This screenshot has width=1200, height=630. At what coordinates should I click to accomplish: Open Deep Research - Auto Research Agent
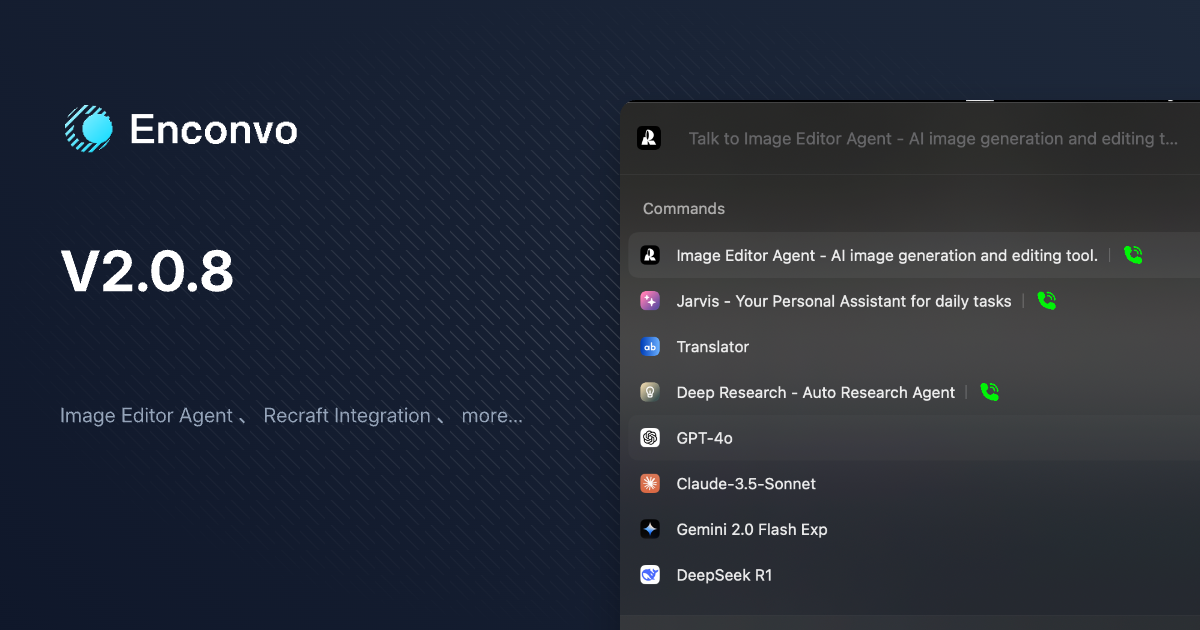click(913, 392)
